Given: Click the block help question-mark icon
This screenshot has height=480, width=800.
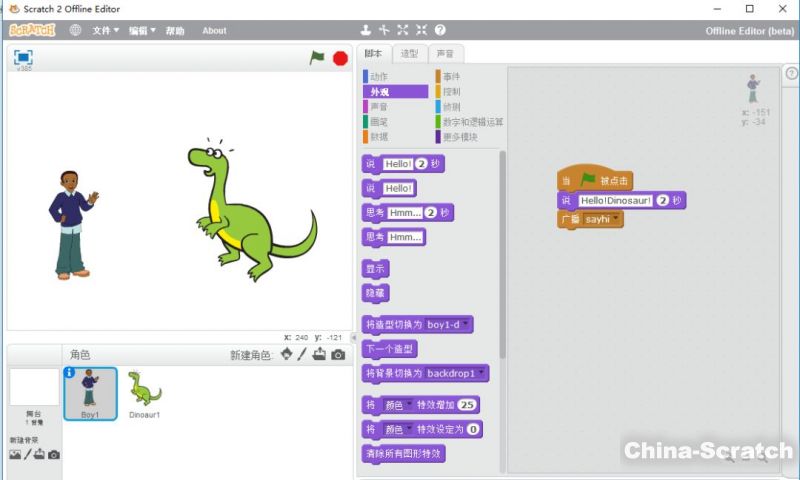Looking at the screenshot, I should click(440, 30).
